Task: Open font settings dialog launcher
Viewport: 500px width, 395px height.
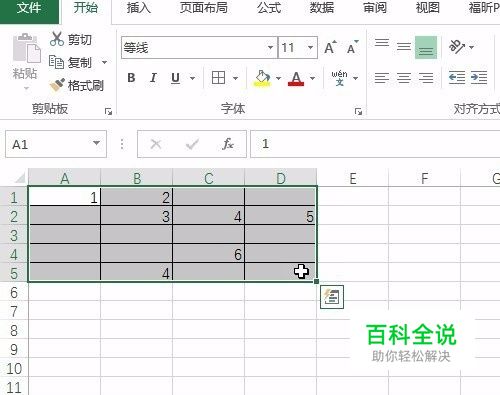Action: coord(358,112)
